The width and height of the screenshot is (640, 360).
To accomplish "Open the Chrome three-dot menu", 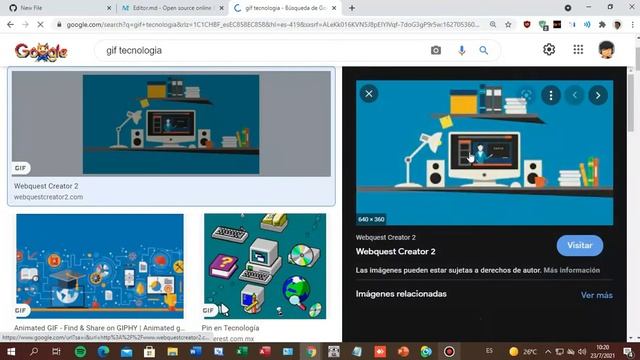I will coord(632,24).
